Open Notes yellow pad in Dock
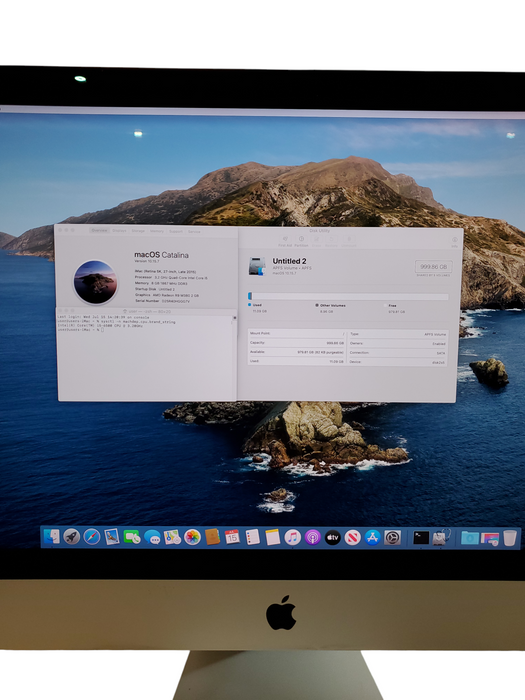This screenshot has height=700, width=525. point(272,537)
